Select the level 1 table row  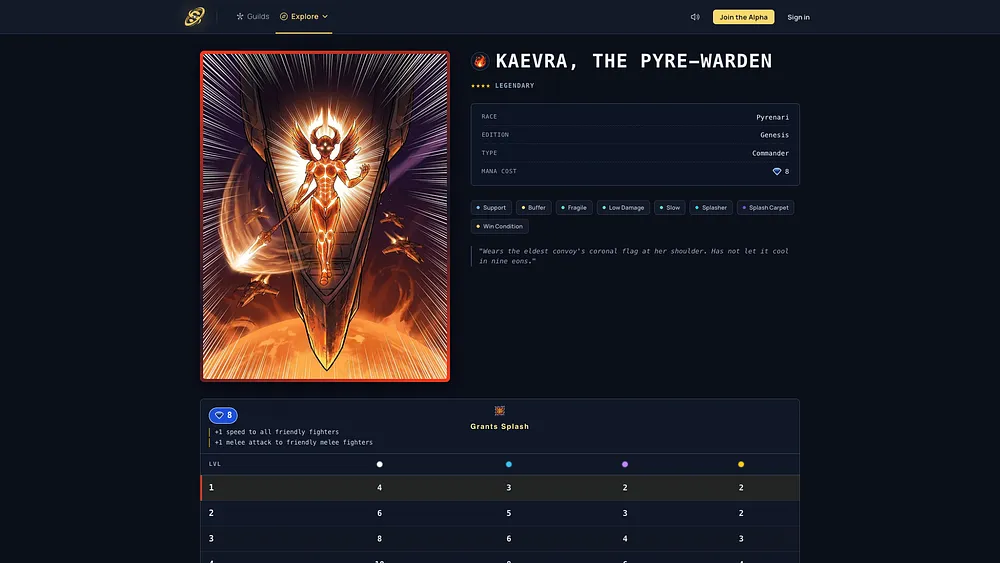click(500, 488)
